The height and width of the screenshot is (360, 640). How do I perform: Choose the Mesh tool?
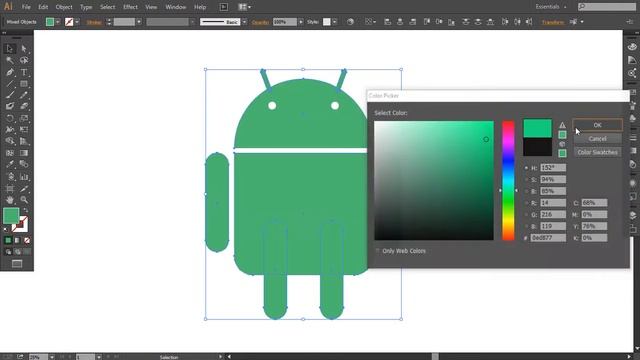[10, 153]
